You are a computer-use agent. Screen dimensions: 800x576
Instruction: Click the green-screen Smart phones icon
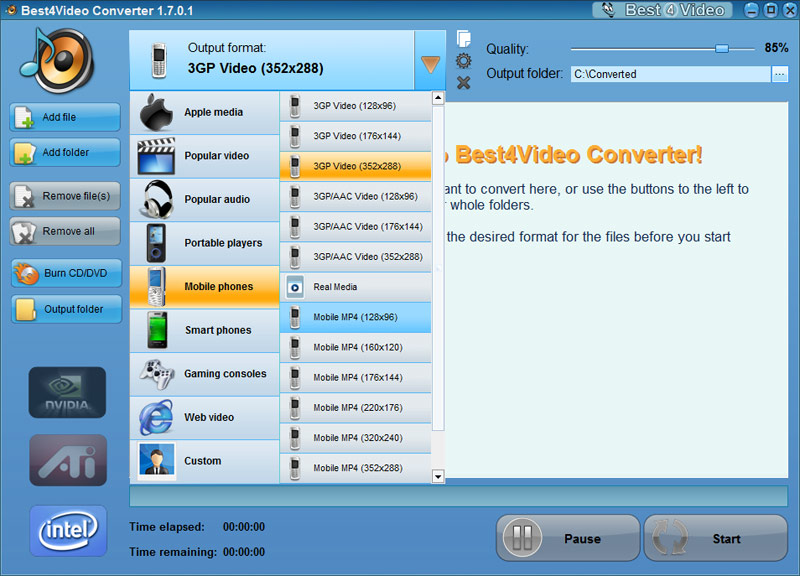[157, 330]
